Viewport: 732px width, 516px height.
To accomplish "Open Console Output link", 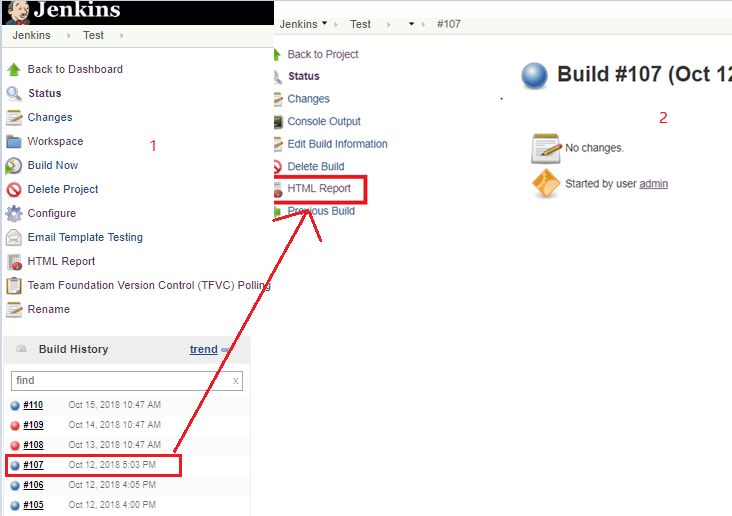I will point(324,121).
